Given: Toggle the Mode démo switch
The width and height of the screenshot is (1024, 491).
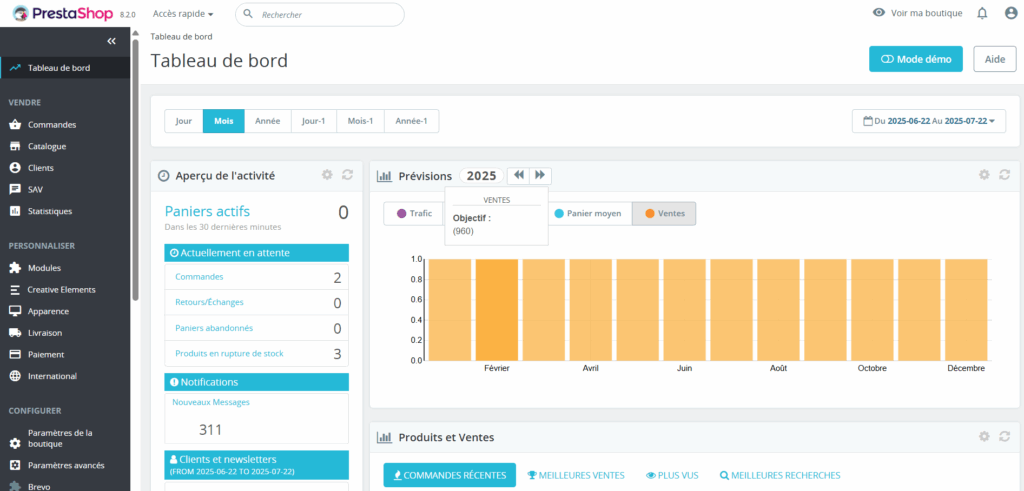Looking at the screenshot, I should pos(916,59).
